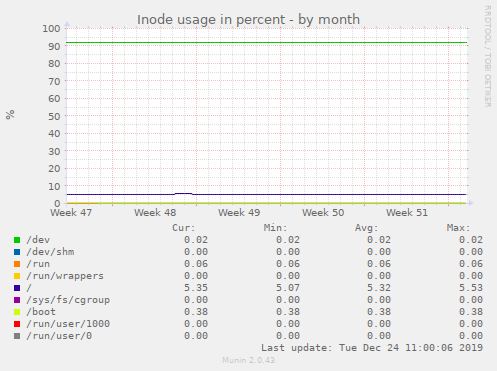
Task: Select the /boot legend label
Action: tap(41, 312)
